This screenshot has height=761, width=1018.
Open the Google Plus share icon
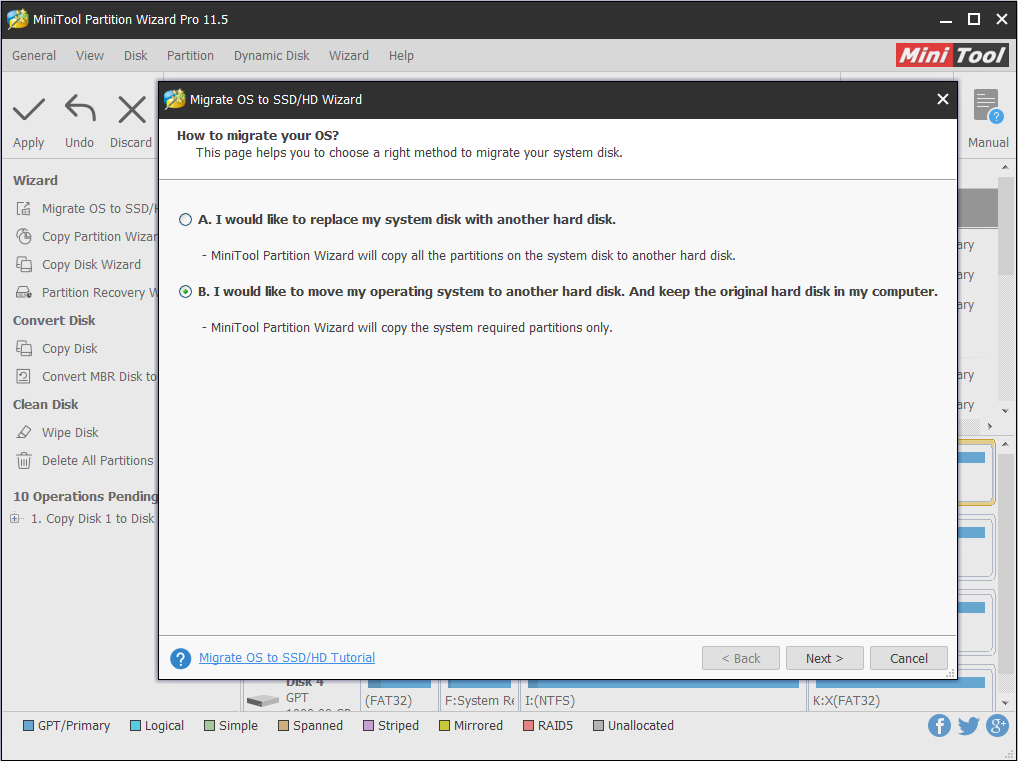click(x=997, y=725)
